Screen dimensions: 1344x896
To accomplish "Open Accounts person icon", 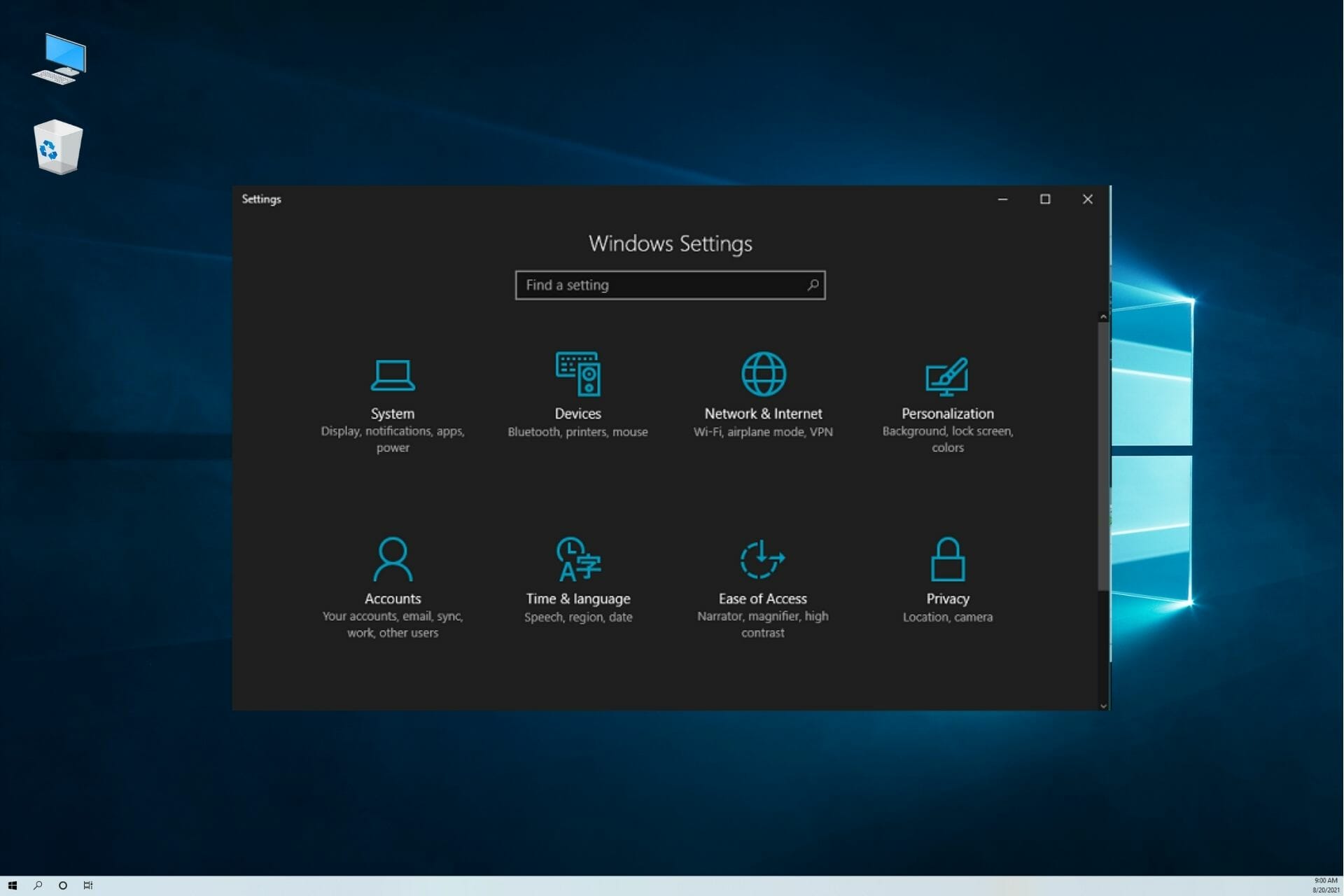I will 392,559.
